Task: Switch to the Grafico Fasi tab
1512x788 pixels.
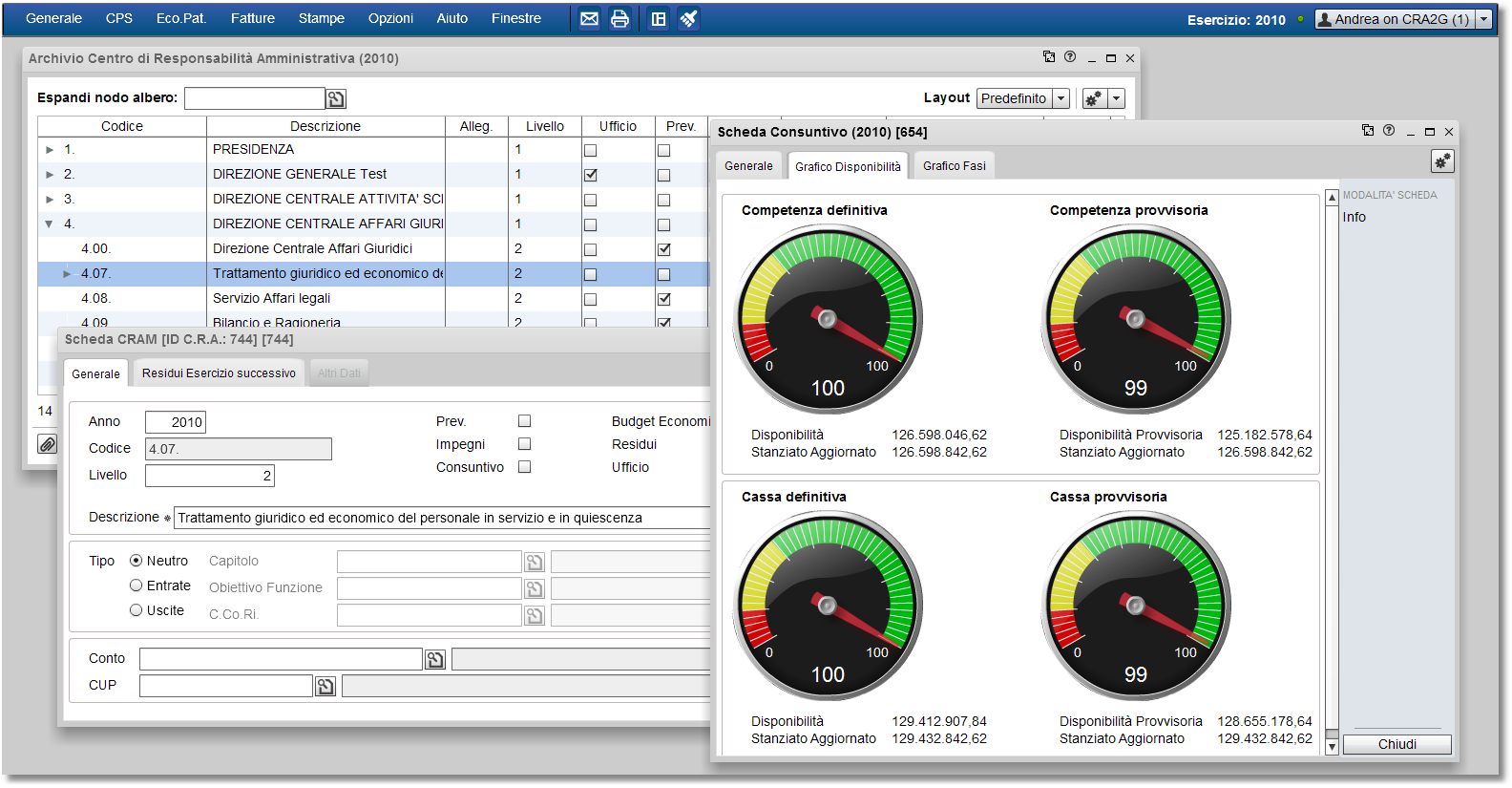Action: [x=954, y=166]
